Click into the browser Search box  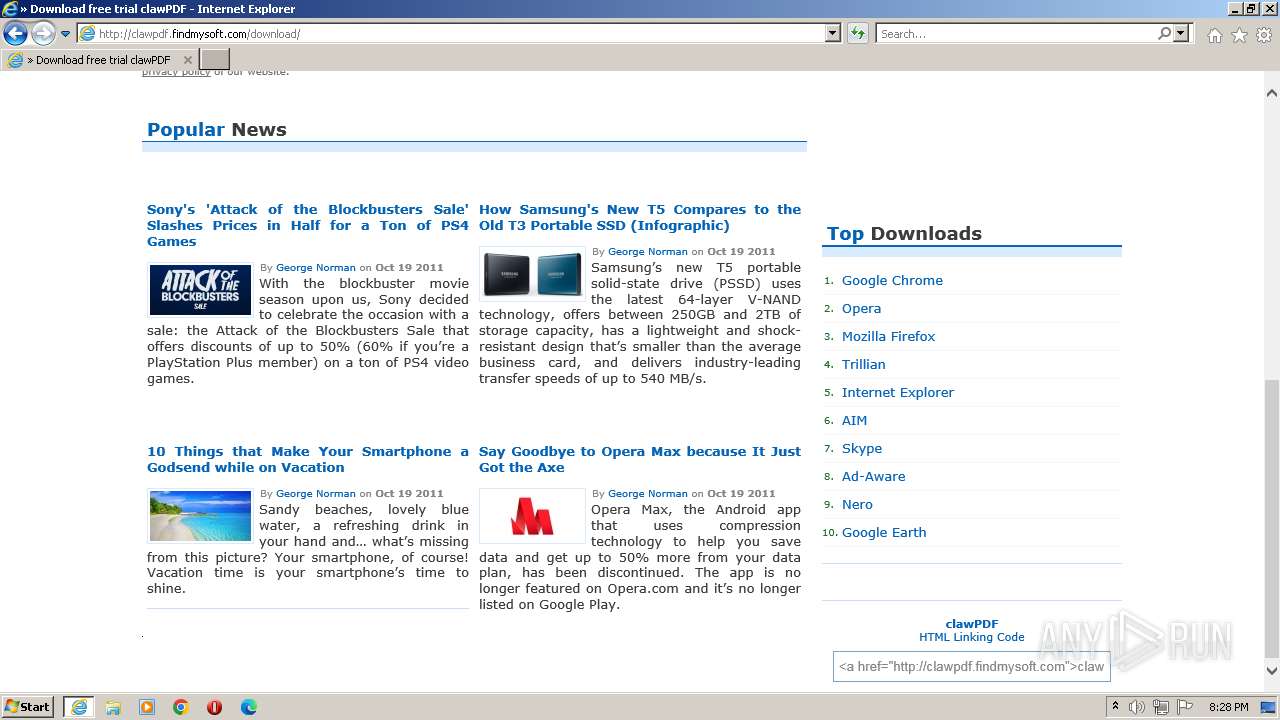(1015, 33)
